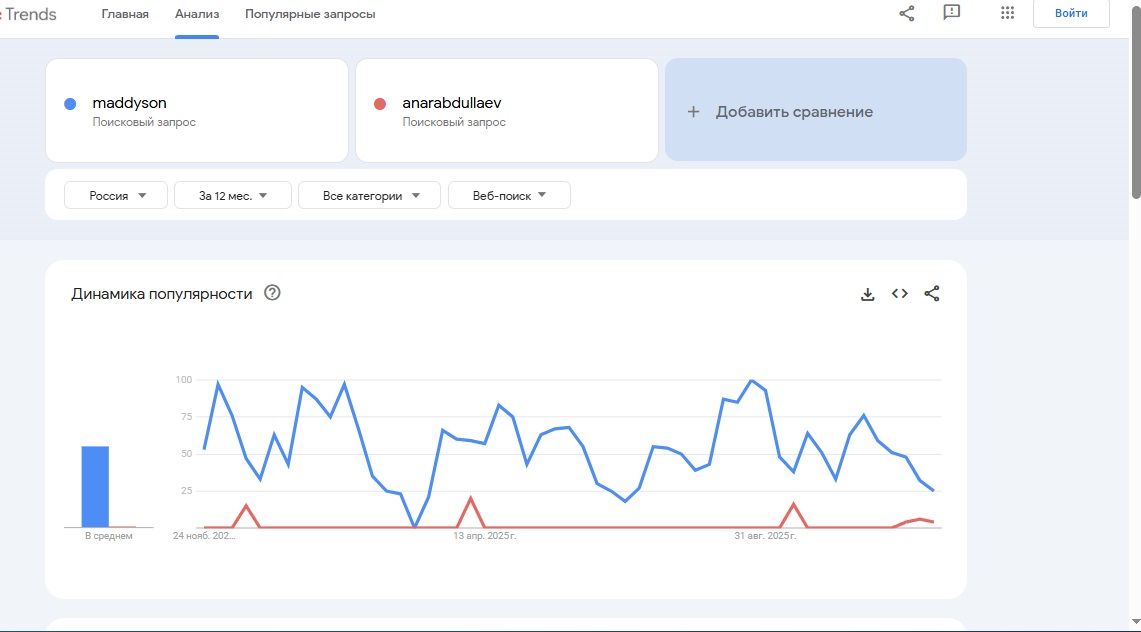
Task: Click the blue maddyson color dot
Action: [70, 104]
